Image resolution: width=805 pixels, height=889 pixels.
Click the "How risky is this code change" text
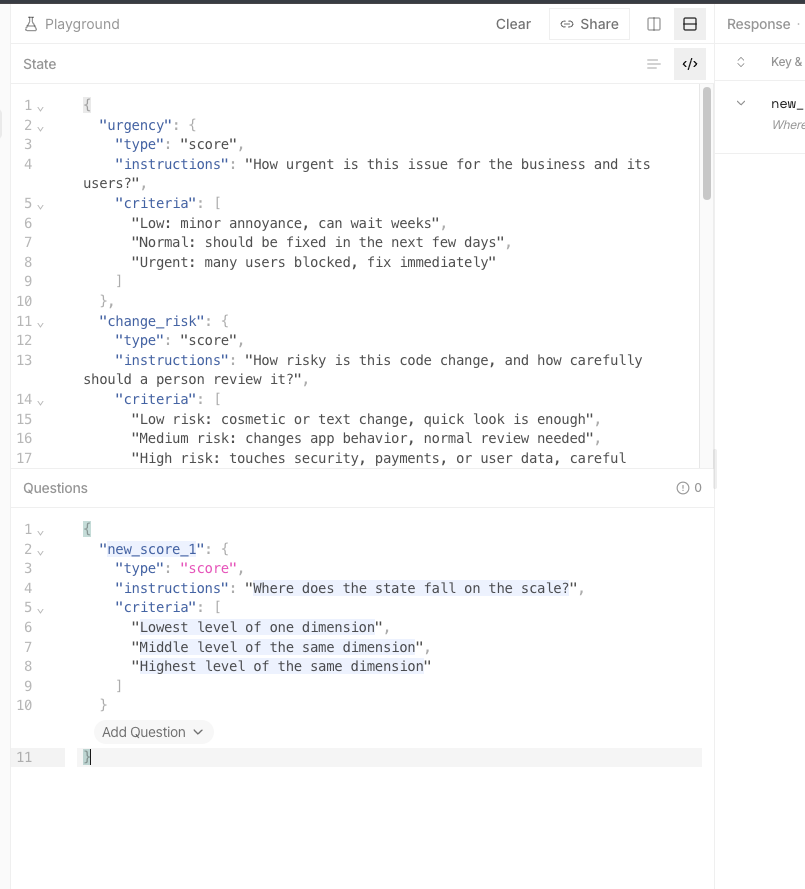[363, 370]
